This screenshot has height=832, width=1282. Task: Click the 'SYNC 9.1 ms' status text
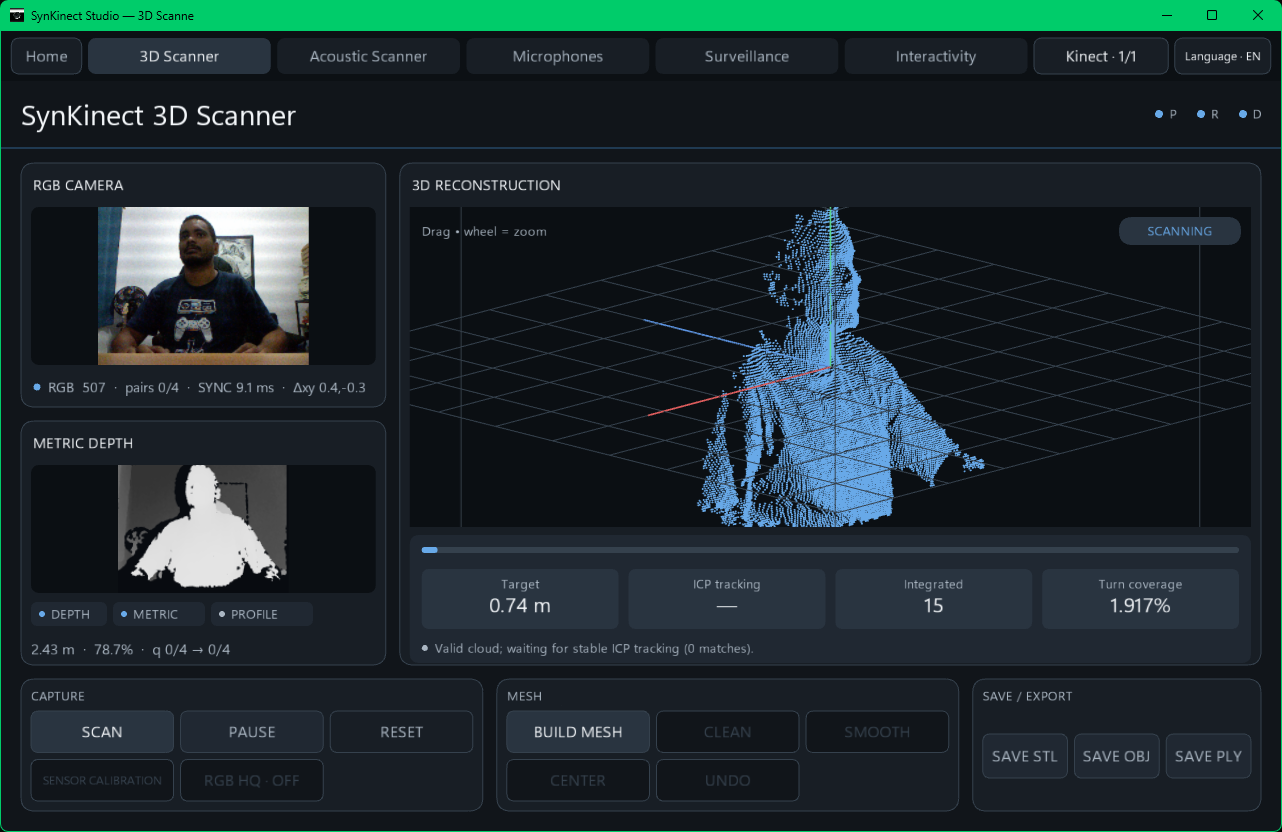click(x=236, y=387)
